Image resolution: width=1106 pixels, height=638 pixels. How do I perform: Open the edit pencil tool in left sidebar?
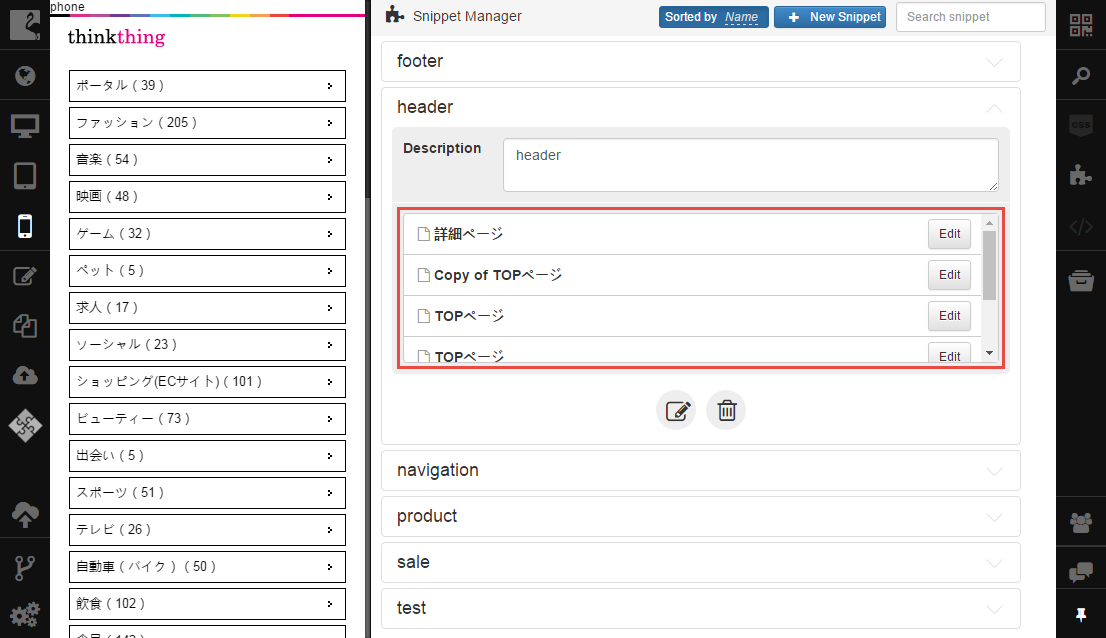tap(25, 276)
